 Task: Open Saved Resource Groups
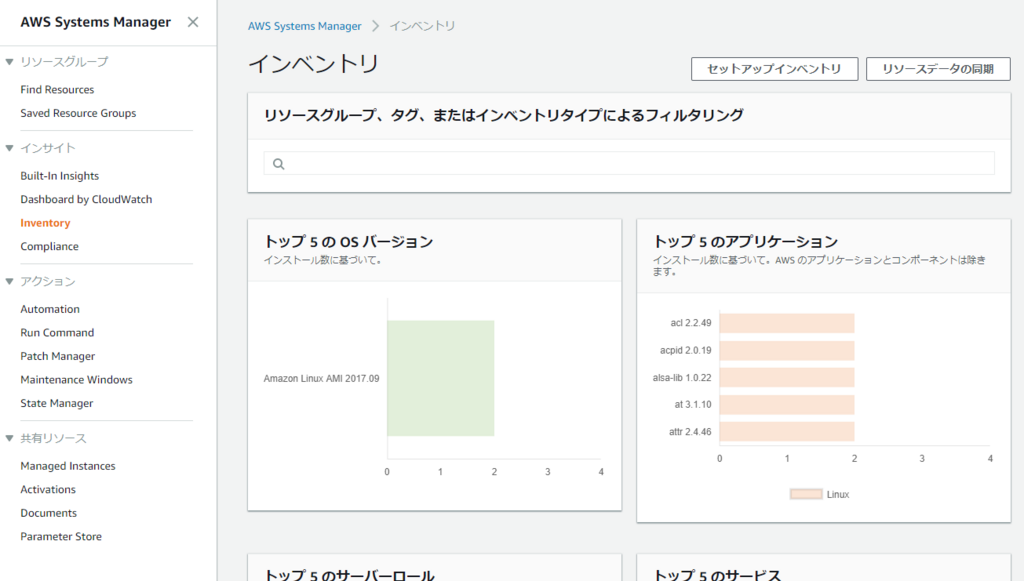(x=78, y=113)
